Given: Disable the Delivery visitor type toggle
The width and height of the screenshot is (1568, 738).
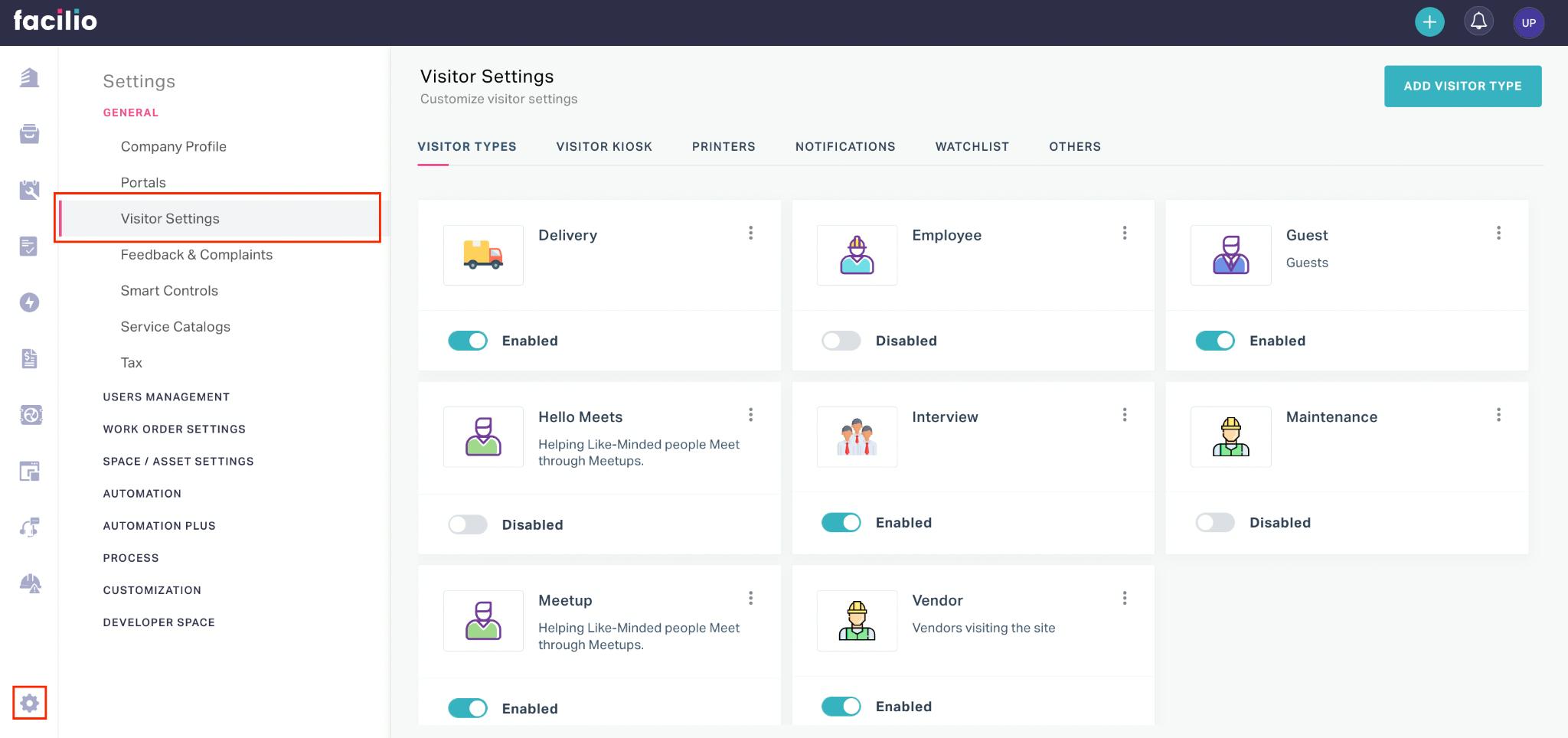Looking at the screenshot, I should (x=468, y=341).
